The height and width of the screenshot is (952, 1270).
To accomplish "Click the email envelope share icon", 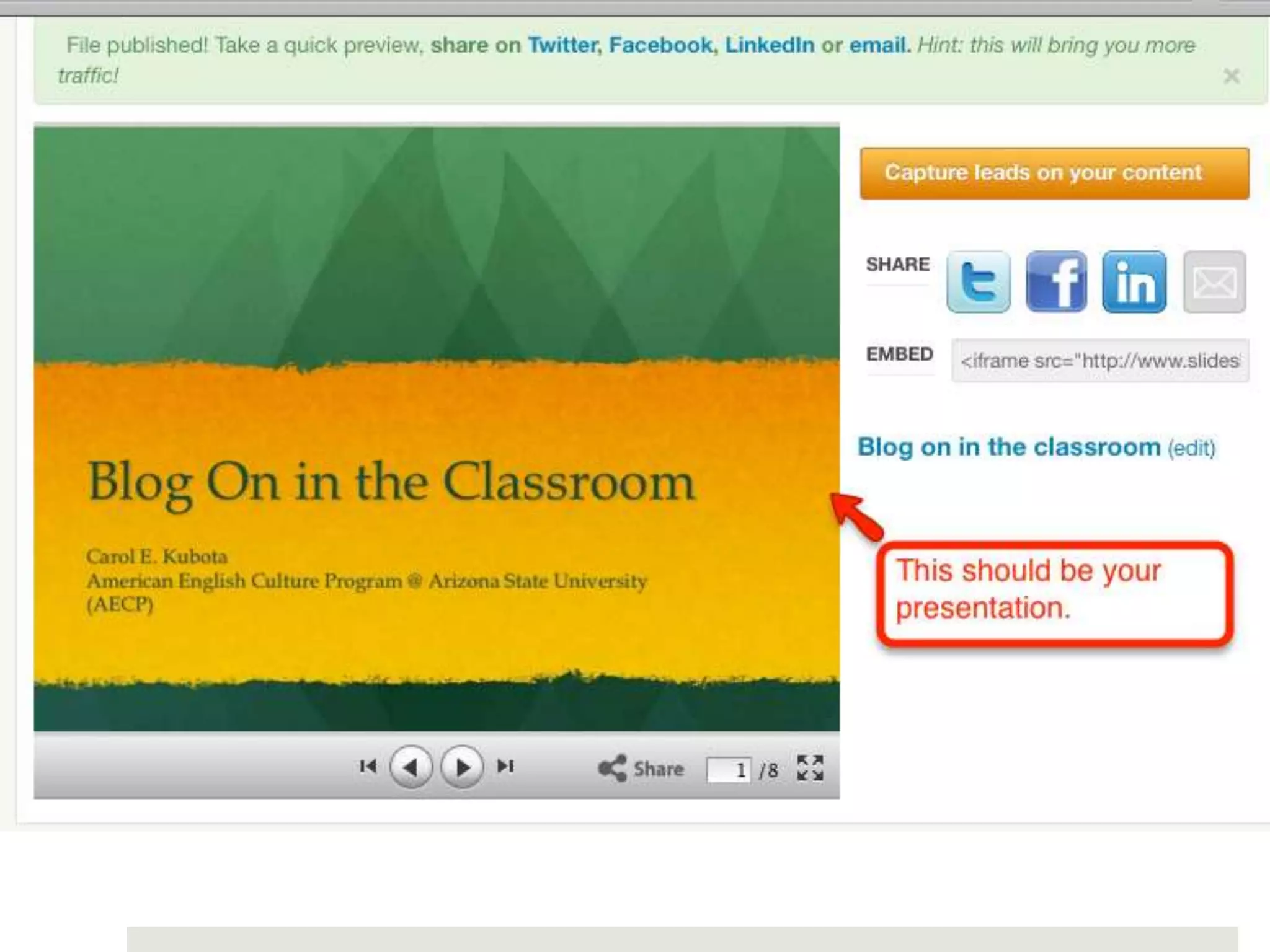I will click(x=1214, y=282).
